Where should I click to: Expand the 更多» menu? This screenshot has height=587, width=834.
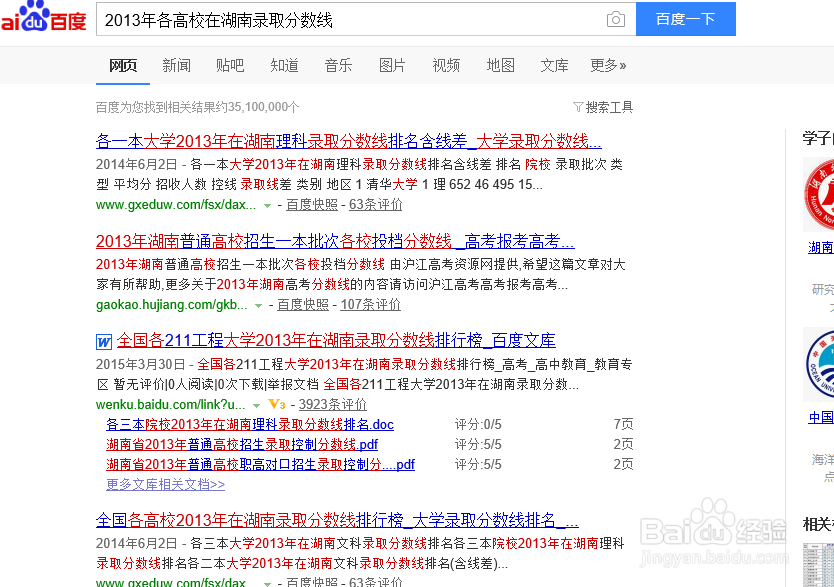coord(608,65)
